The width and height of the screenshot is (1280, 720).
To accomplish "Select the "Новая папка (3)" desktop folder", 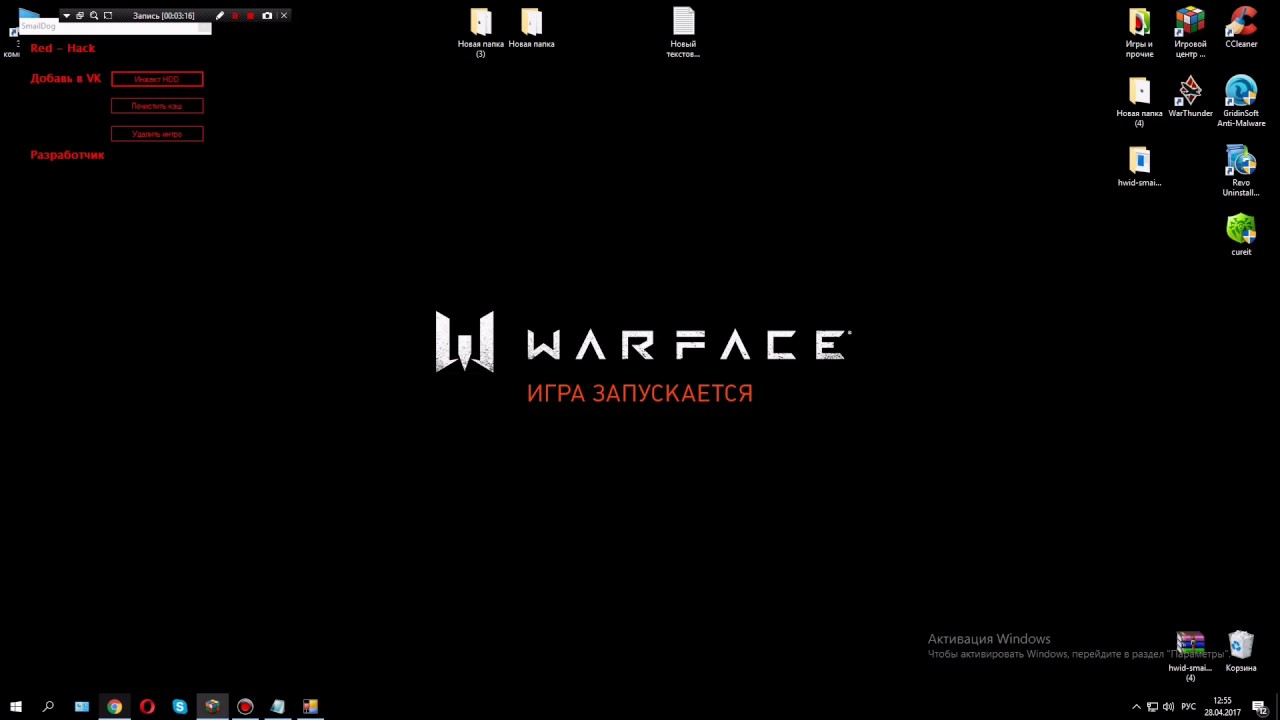I will pos(480,32).
